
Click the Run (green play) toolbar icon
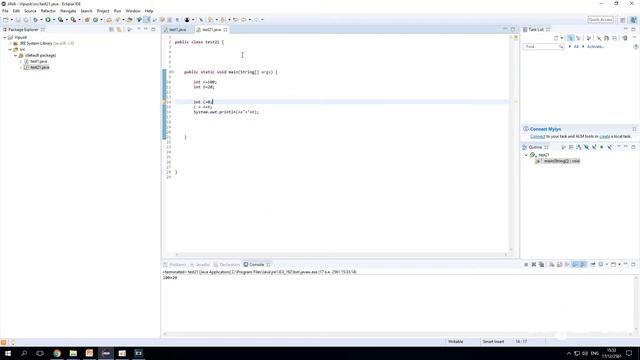tap(48, 20)
